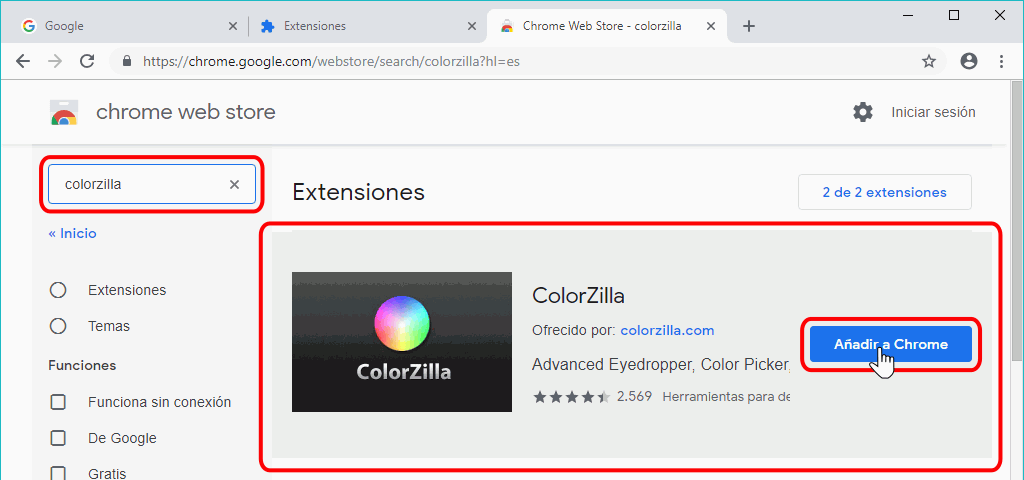Switch to the Google tab
Image resolution: width=1024 pixels, height=480 pixels.
point(129,26)
